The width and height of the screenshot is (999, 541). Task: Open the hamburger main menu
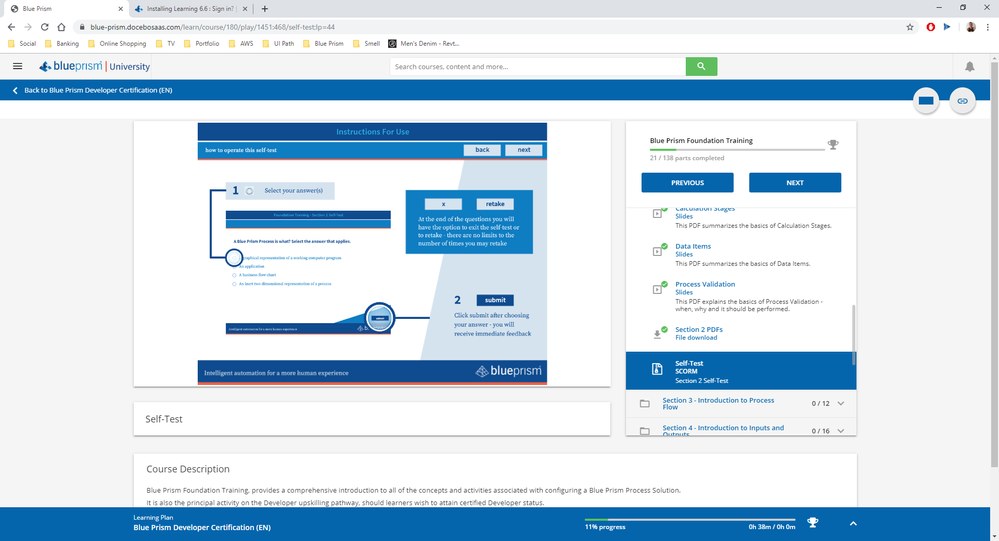coord(18,66)
